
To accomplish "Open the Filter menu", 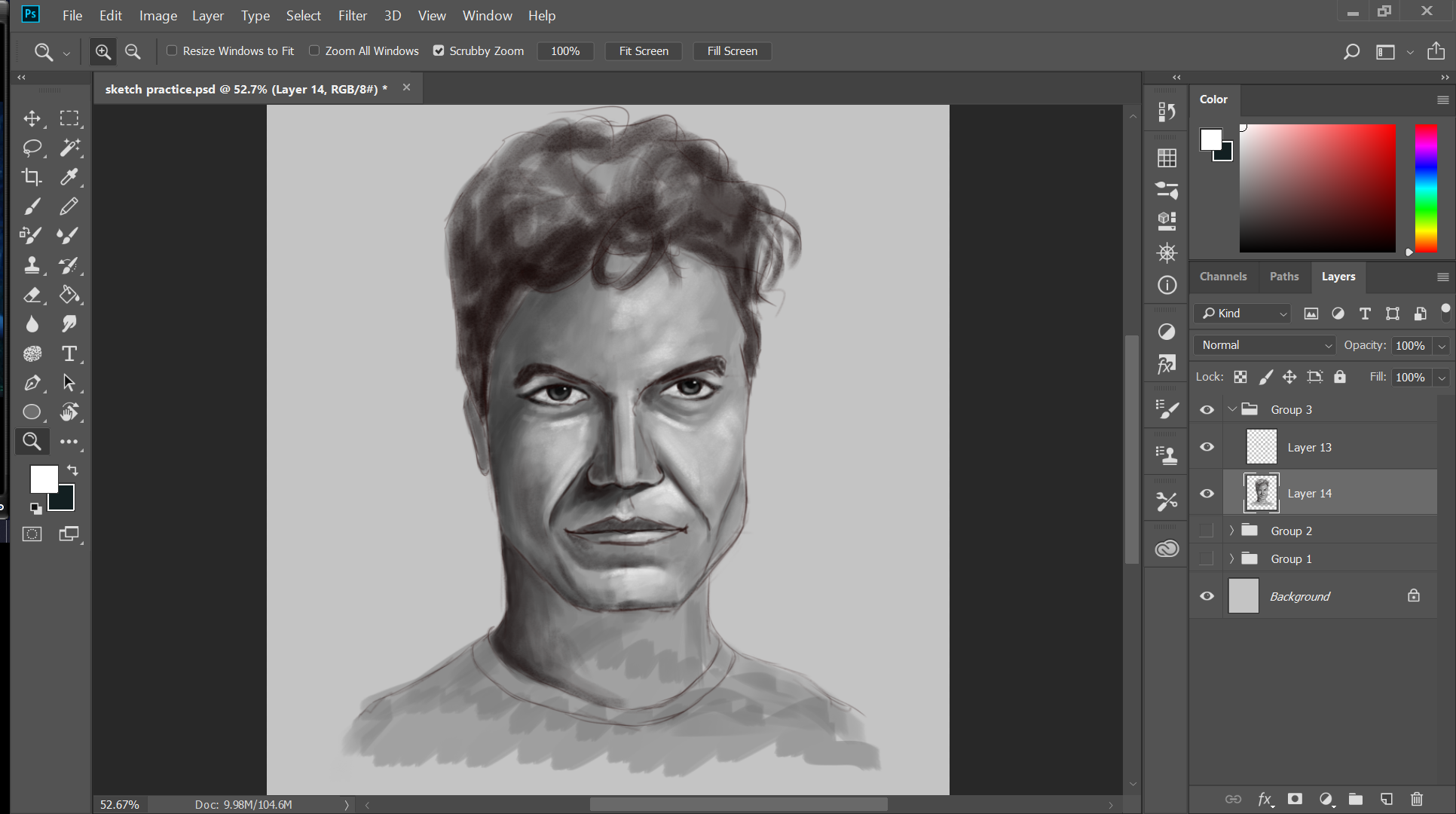I will 352,15.
